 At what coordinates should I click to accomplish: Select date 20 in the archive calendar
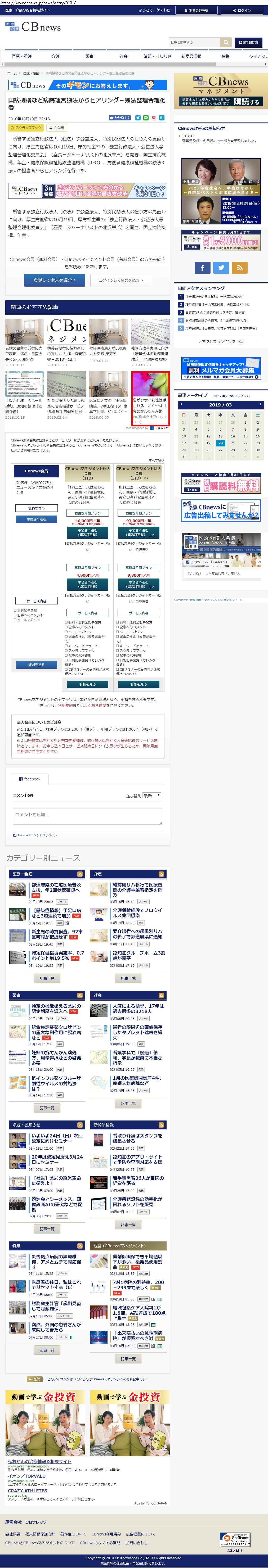[221, 443]
